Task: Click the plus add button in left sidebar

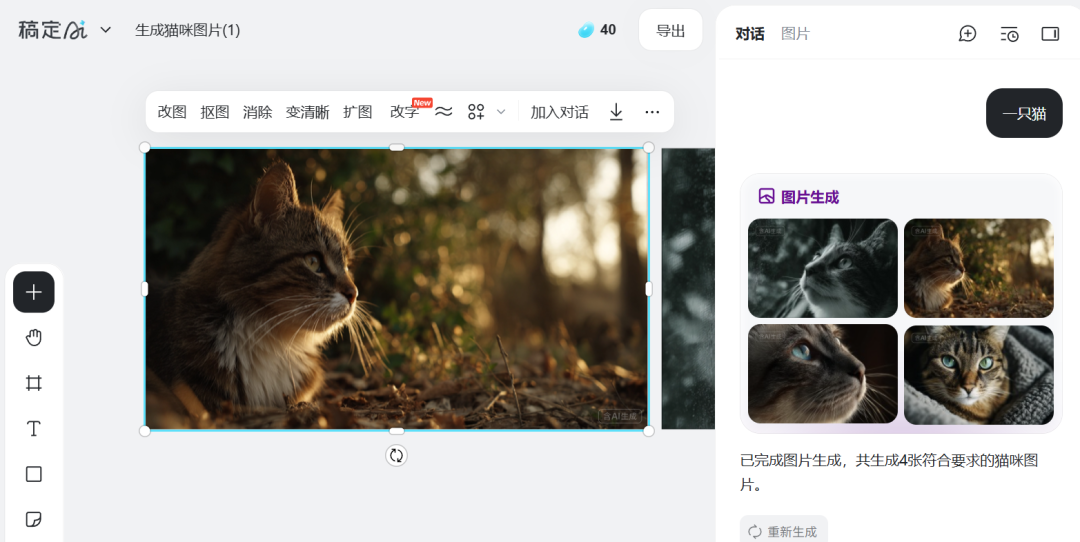Action: click(34, 292)
